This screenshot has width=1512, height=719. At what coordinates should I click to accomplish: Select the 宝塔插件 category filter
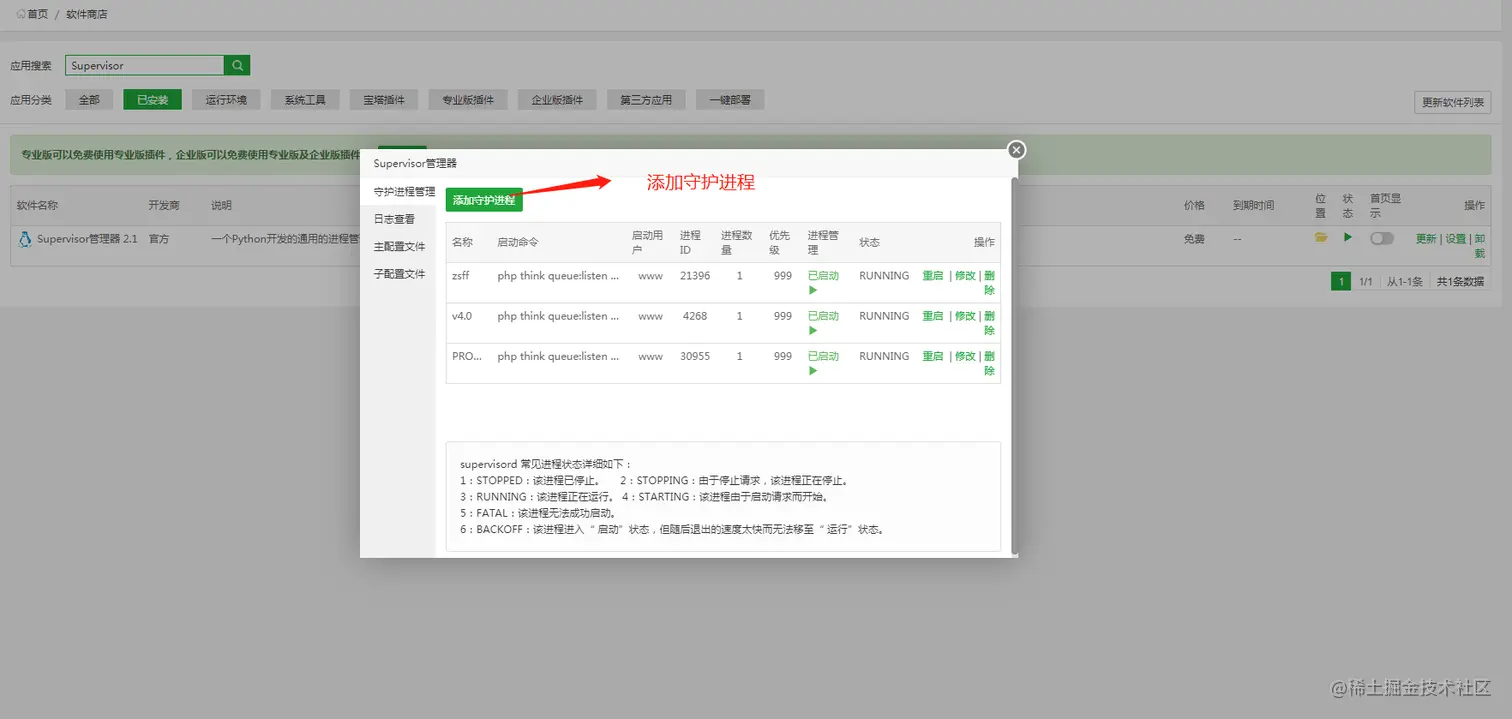[x=384, y=100]
